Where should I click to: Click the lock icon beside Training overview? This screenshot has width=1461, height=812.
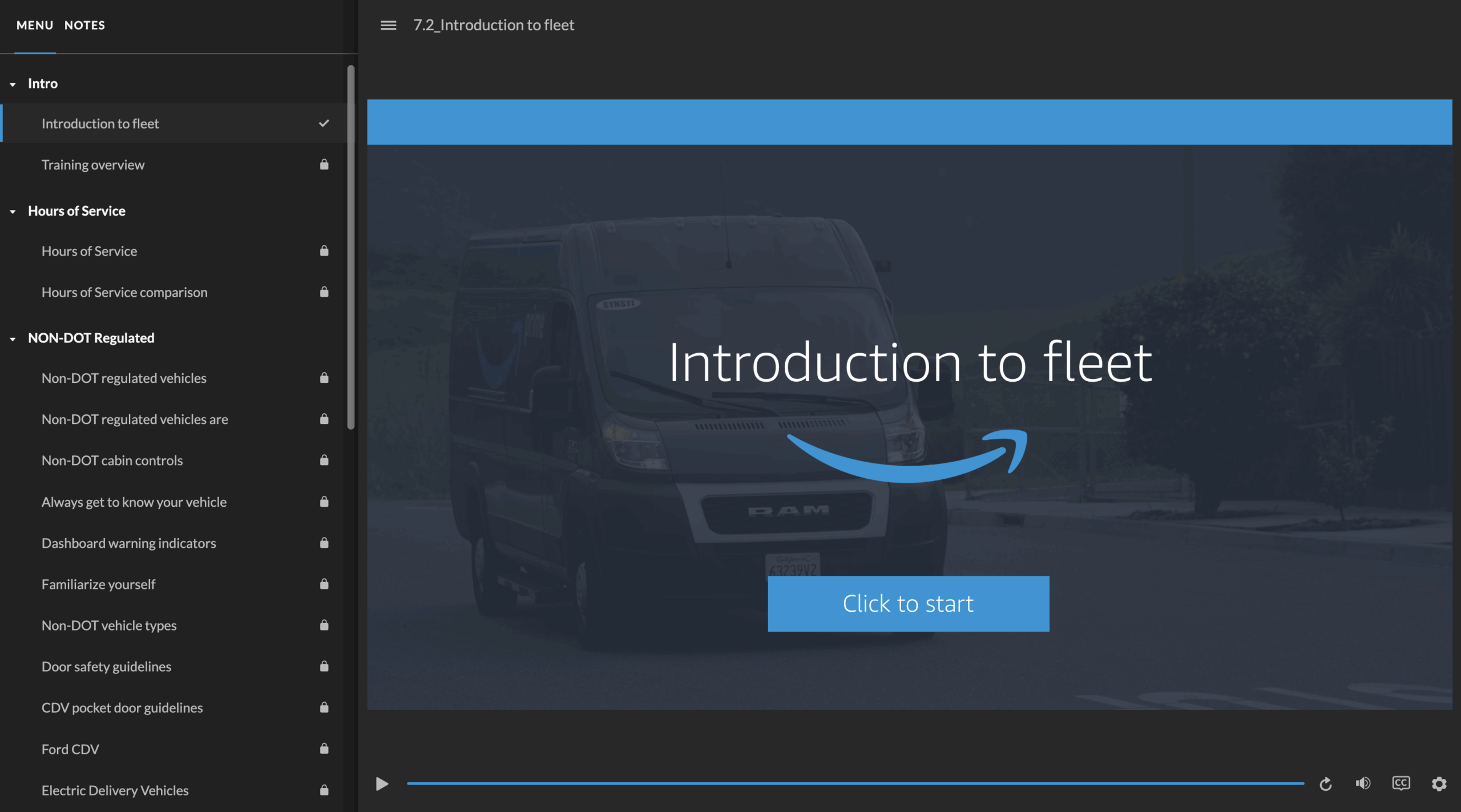324,164
